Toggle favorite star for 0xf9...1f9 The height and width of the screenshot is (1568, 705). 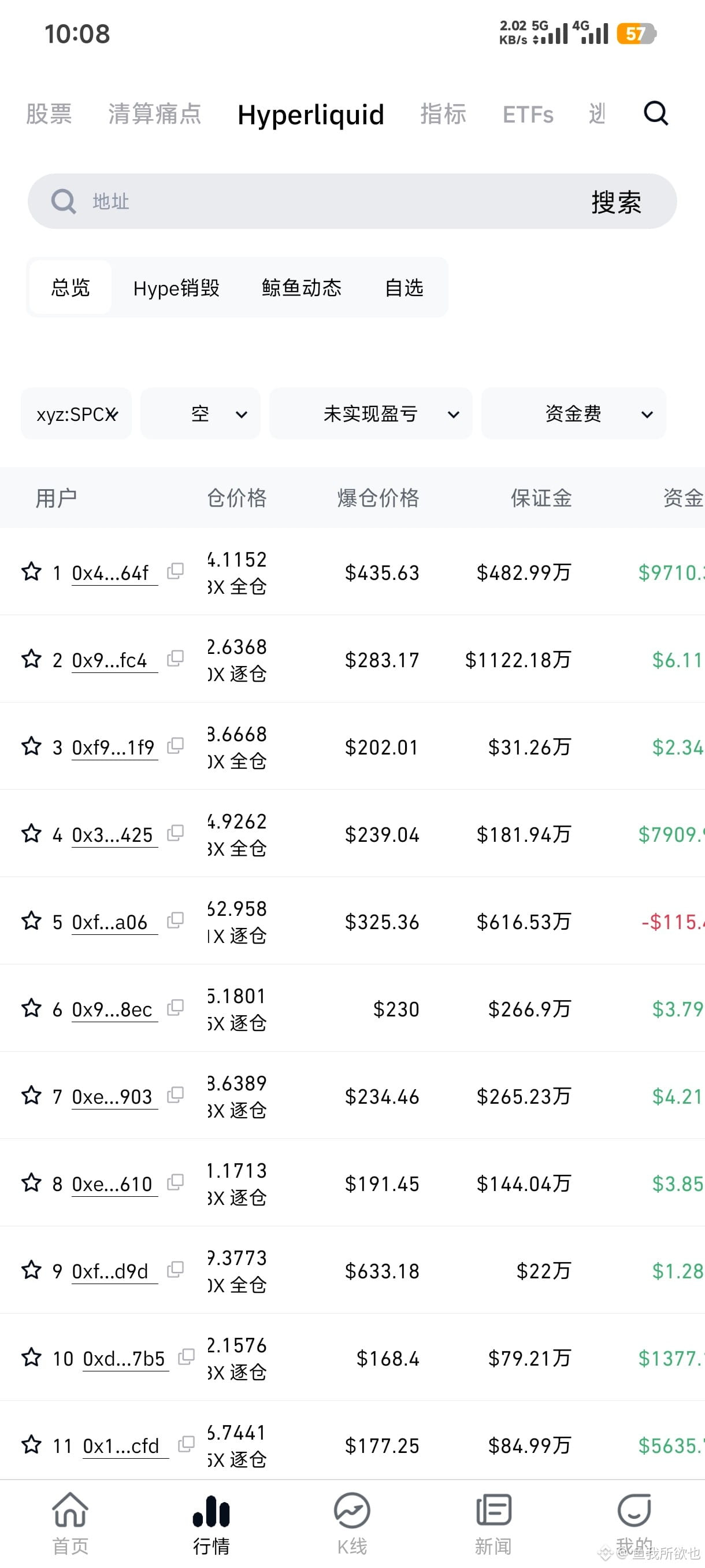[x=32, y=746]
